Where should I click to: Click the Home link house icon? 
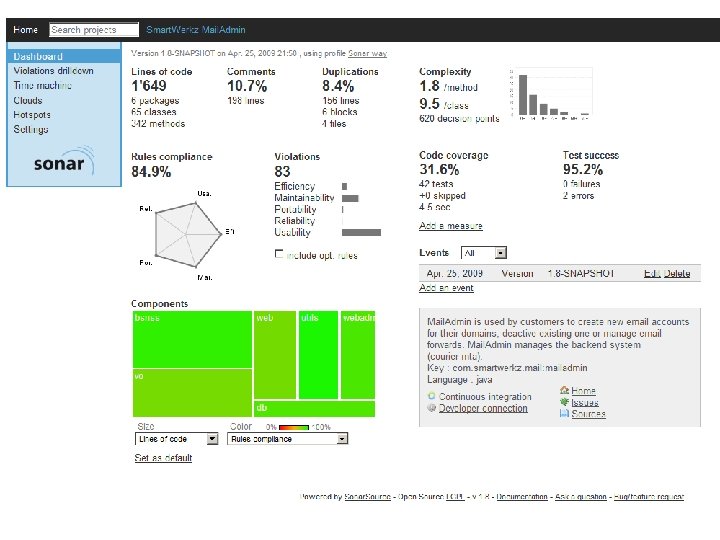[x=564, y=390]
